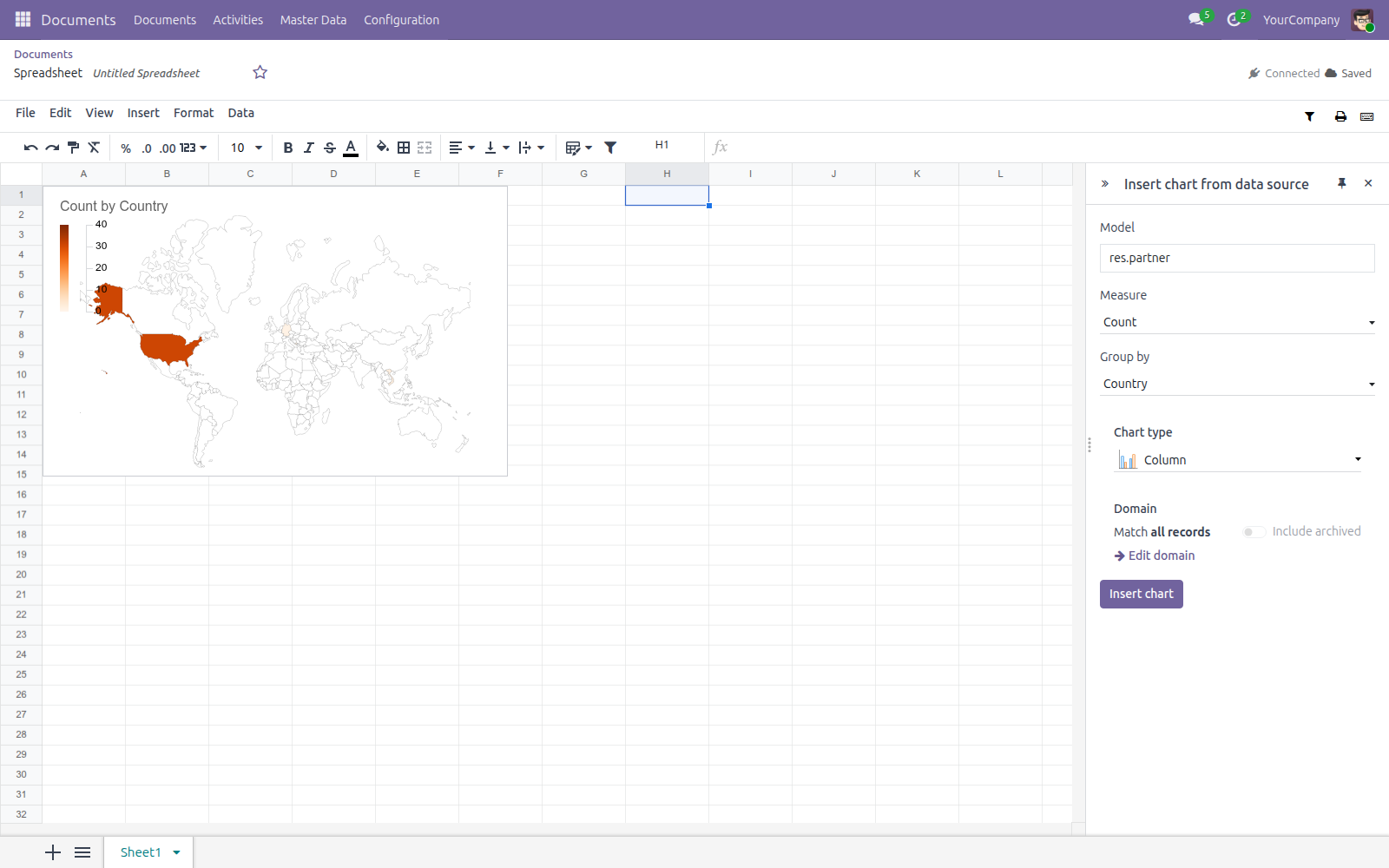Expand vertical align options
The width and height of the screenshot is (1389, 868).
(497, 148)
